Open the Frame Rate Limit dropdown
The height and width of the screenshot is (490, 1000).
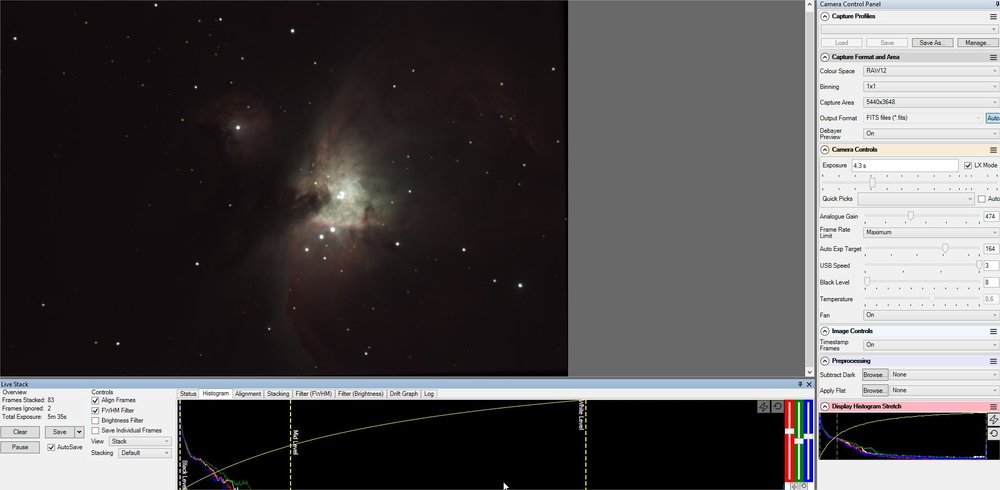pyautogui.click(x=931, y=232)
